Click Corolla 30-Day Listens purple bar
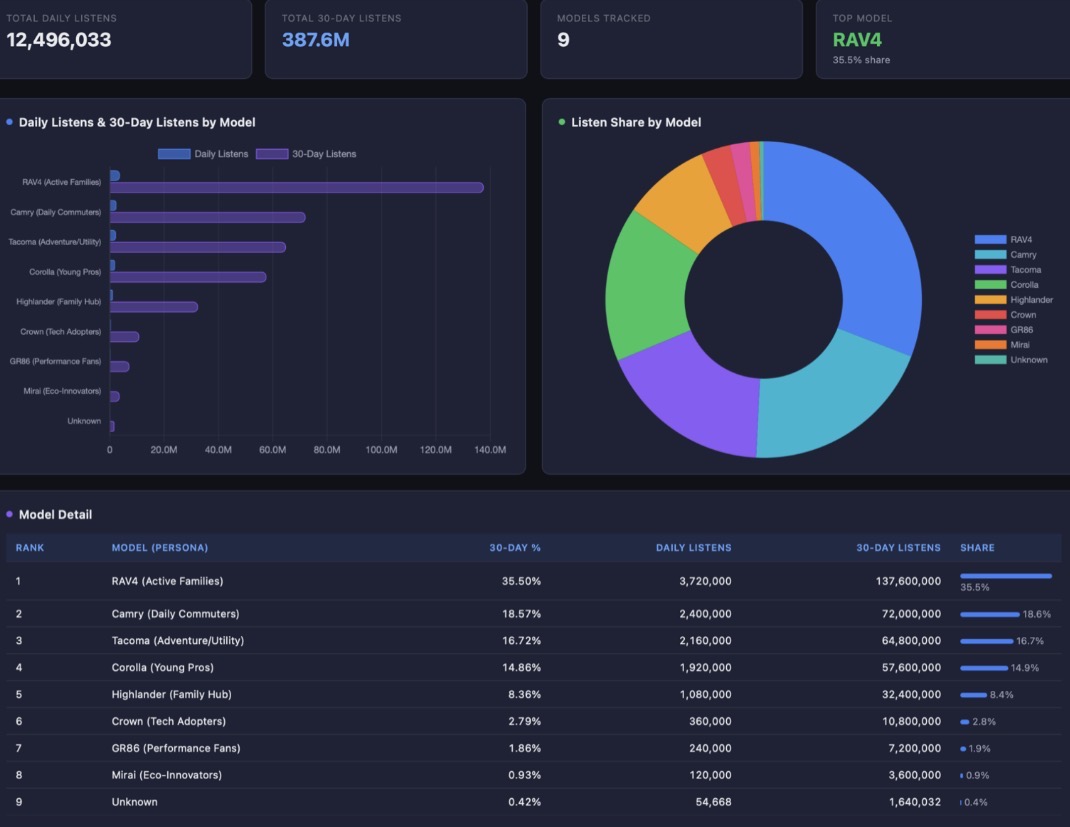Screen dimensions: 1070x827 point(188,277)
